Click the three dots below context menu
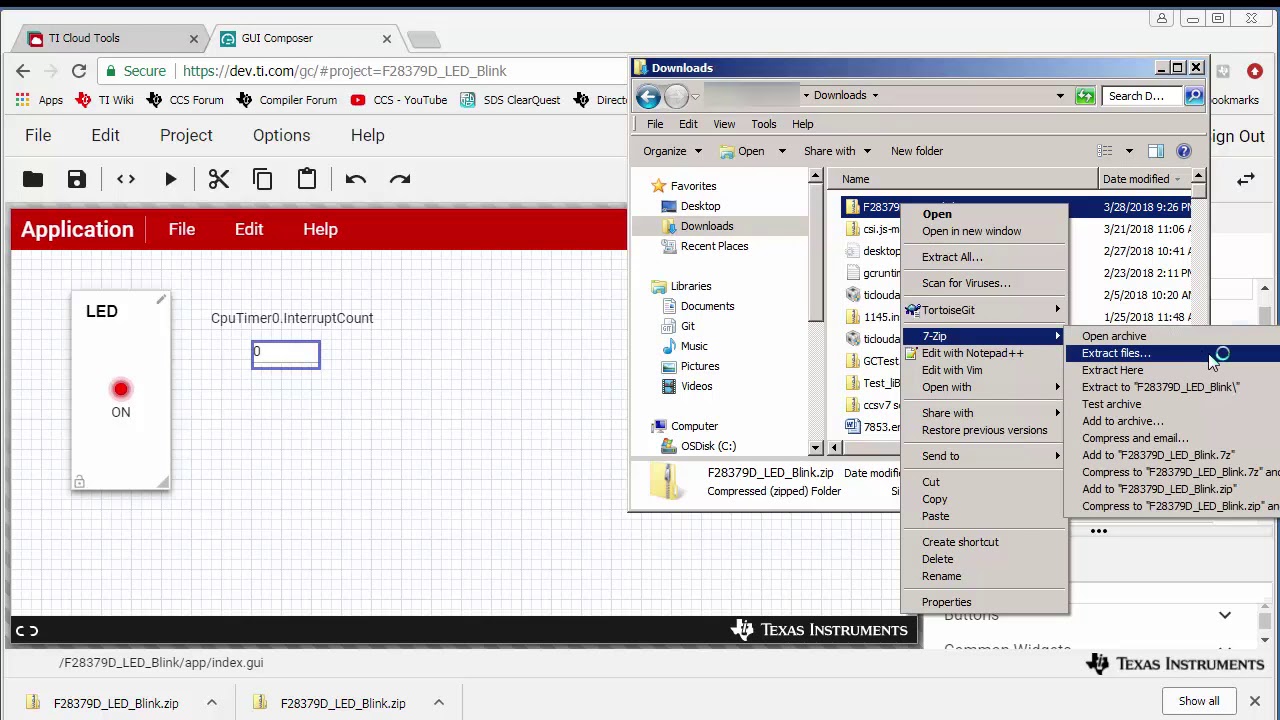The width and height of the screenshot is (1280, 720). [x=1099, y=531]
